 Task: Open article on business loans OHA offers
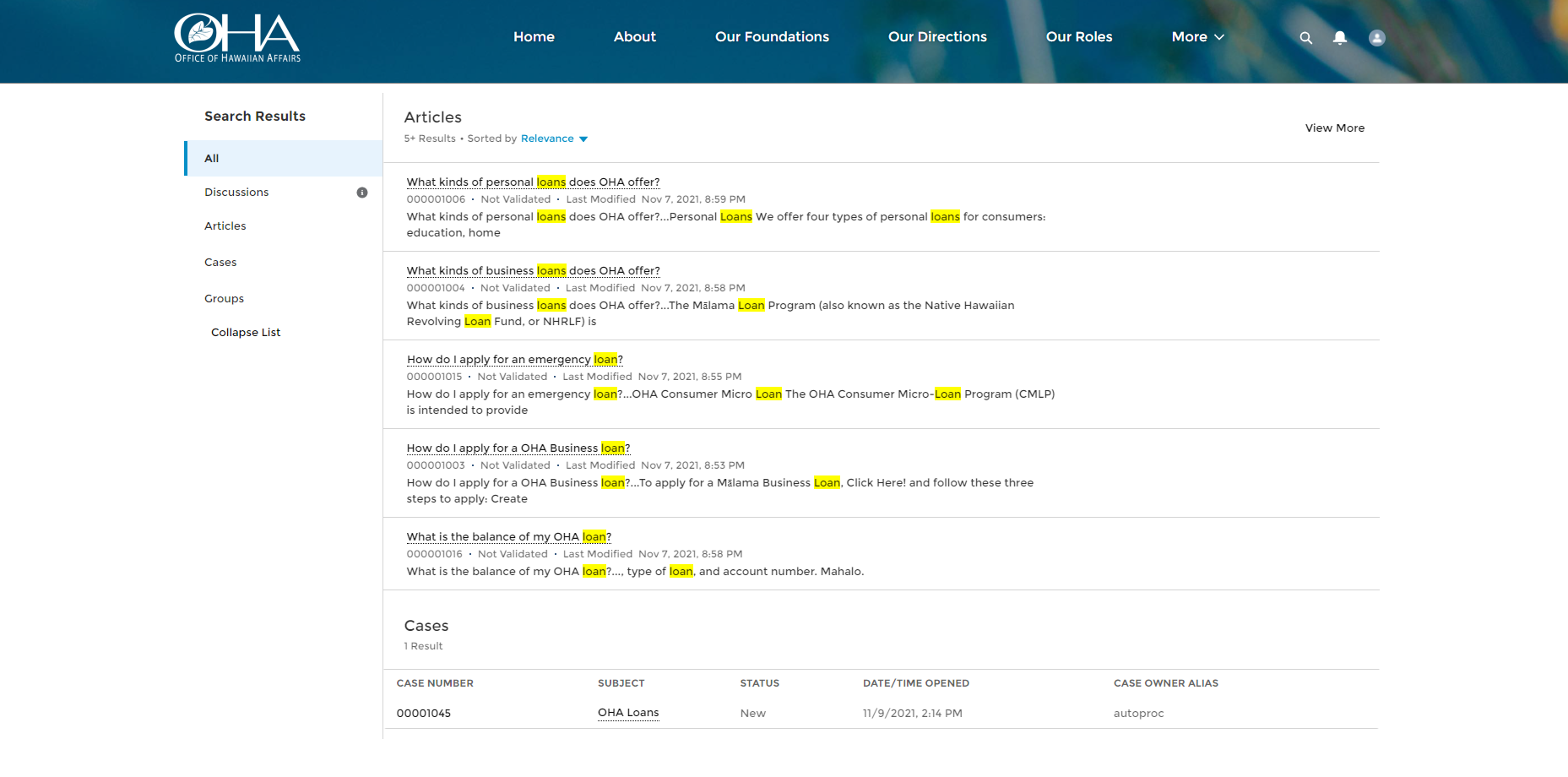533,271
